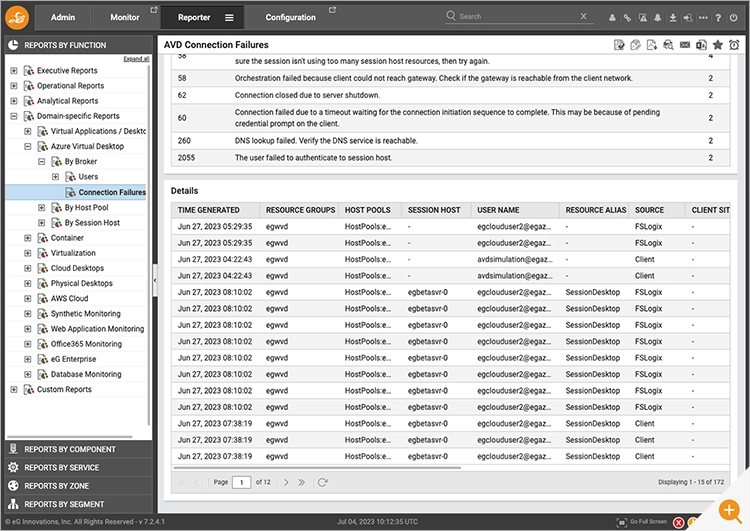Open Office365 Monitoring tree item
Viewport: 750px width, 531px height.
tap(86, 344)
